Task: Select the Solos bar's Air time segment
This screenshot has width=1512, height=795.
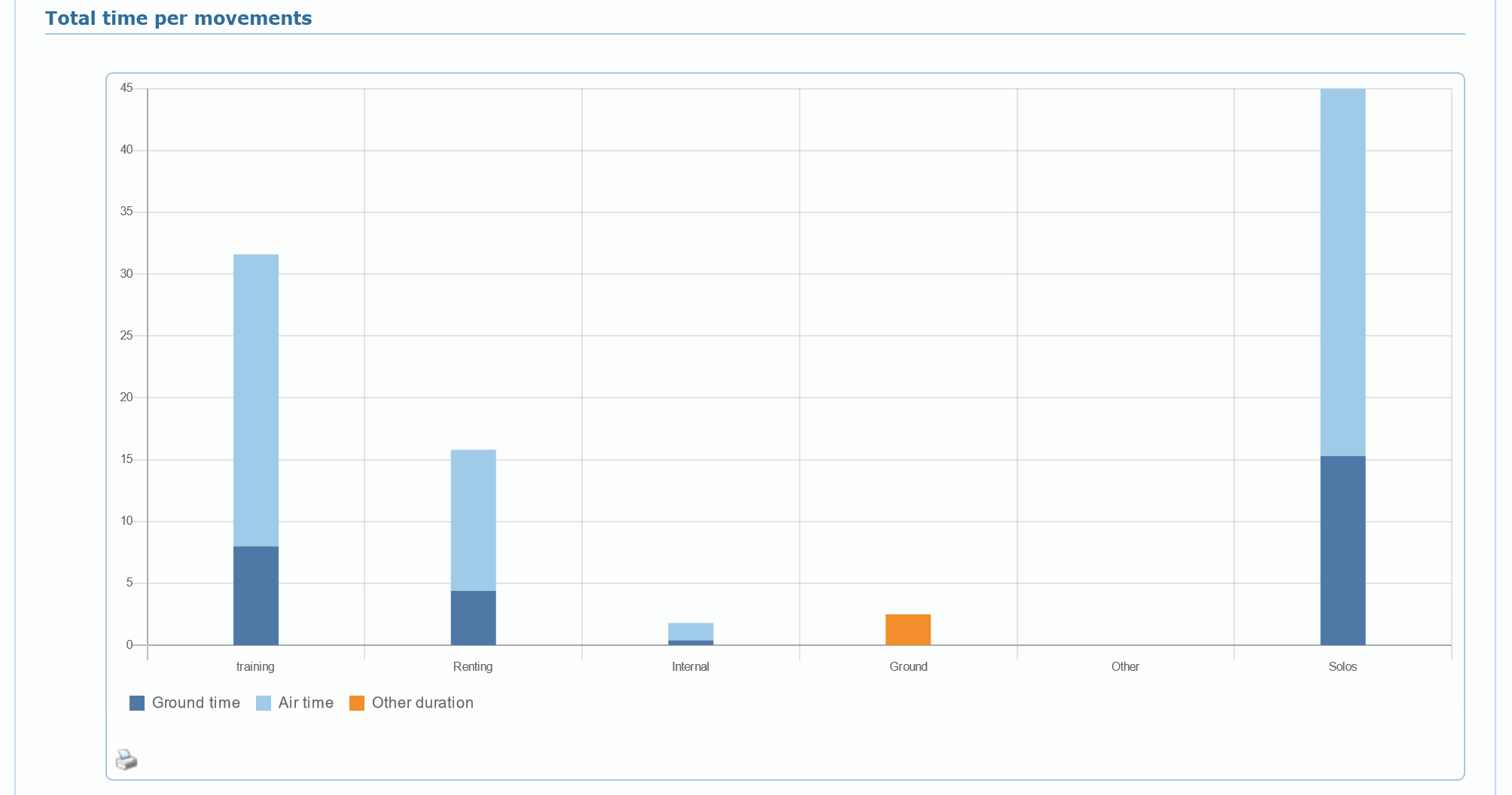Action: tap(1343, 272)
